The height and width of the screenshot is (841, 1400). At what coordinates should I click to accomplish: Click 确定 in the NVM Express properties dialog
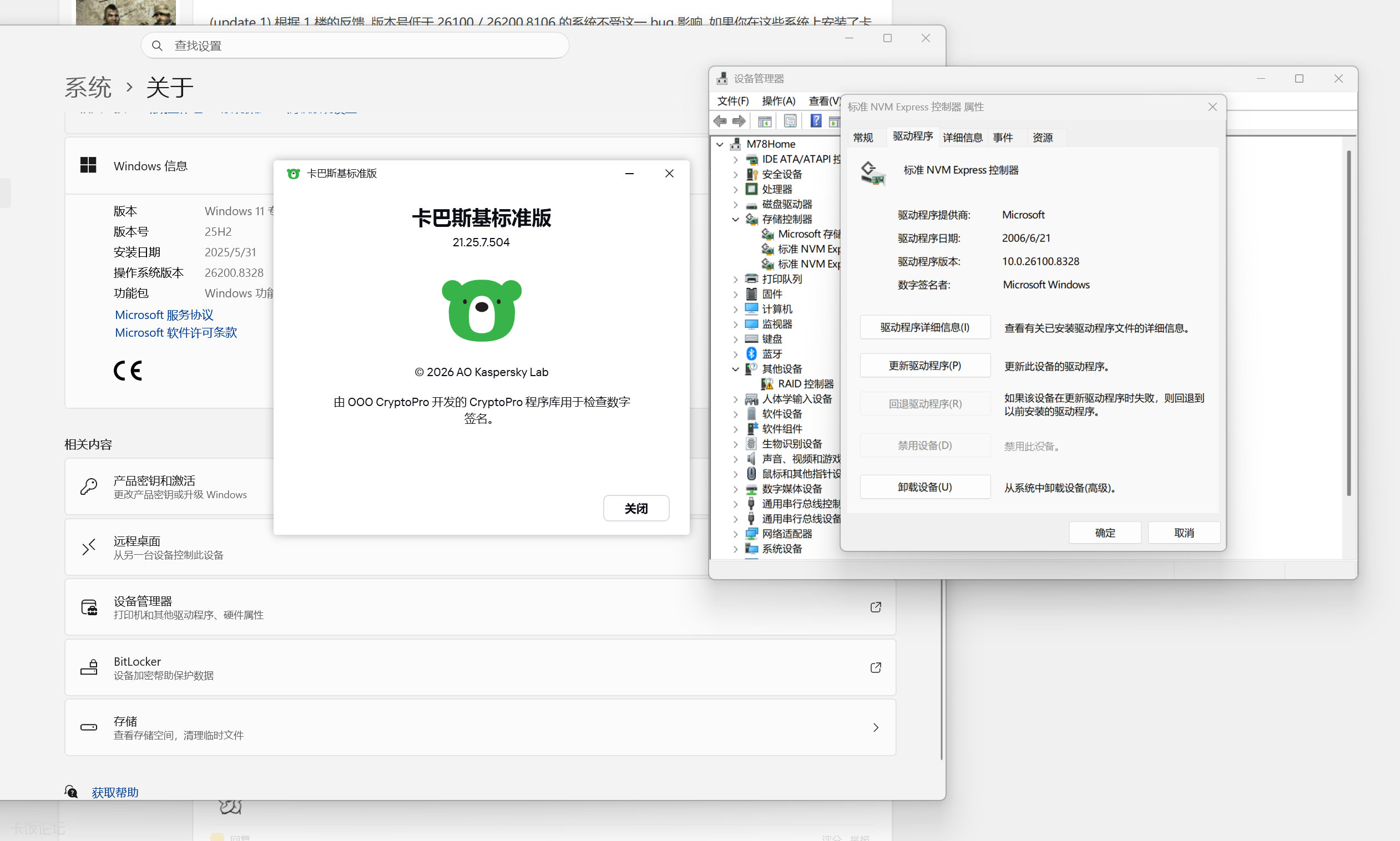tap(1105, 533)
